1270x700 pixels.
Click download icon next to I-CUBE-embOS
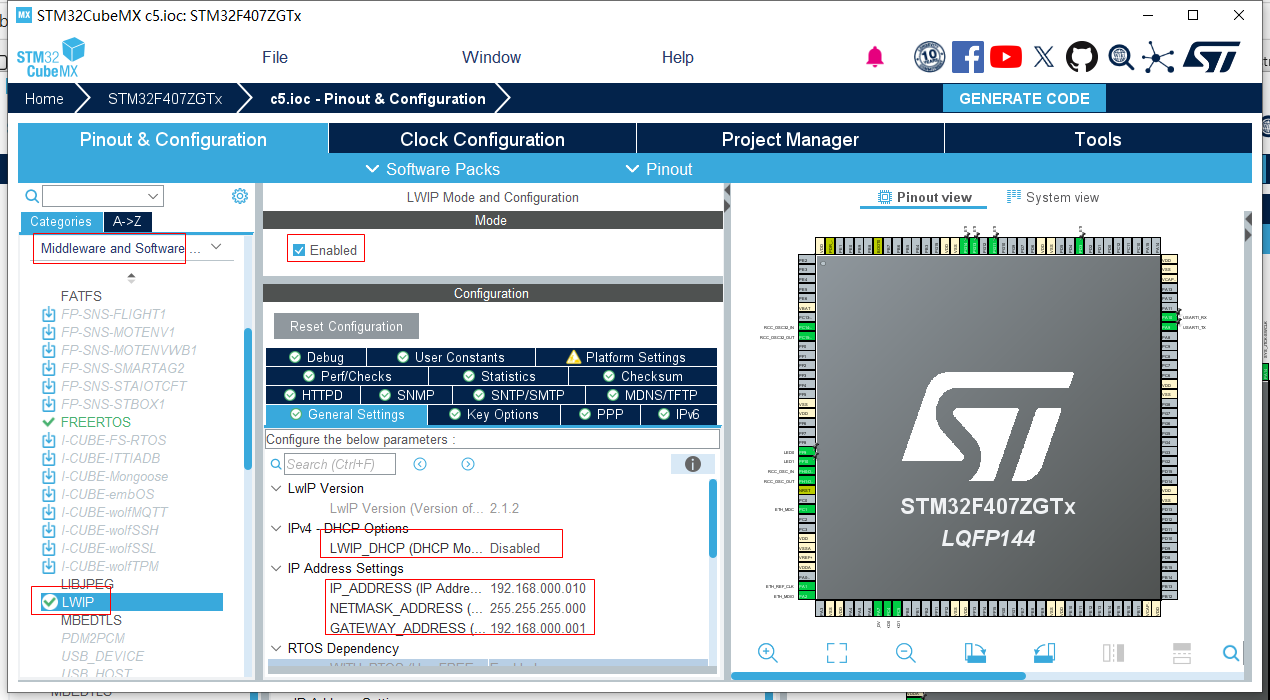coord(49,494)
